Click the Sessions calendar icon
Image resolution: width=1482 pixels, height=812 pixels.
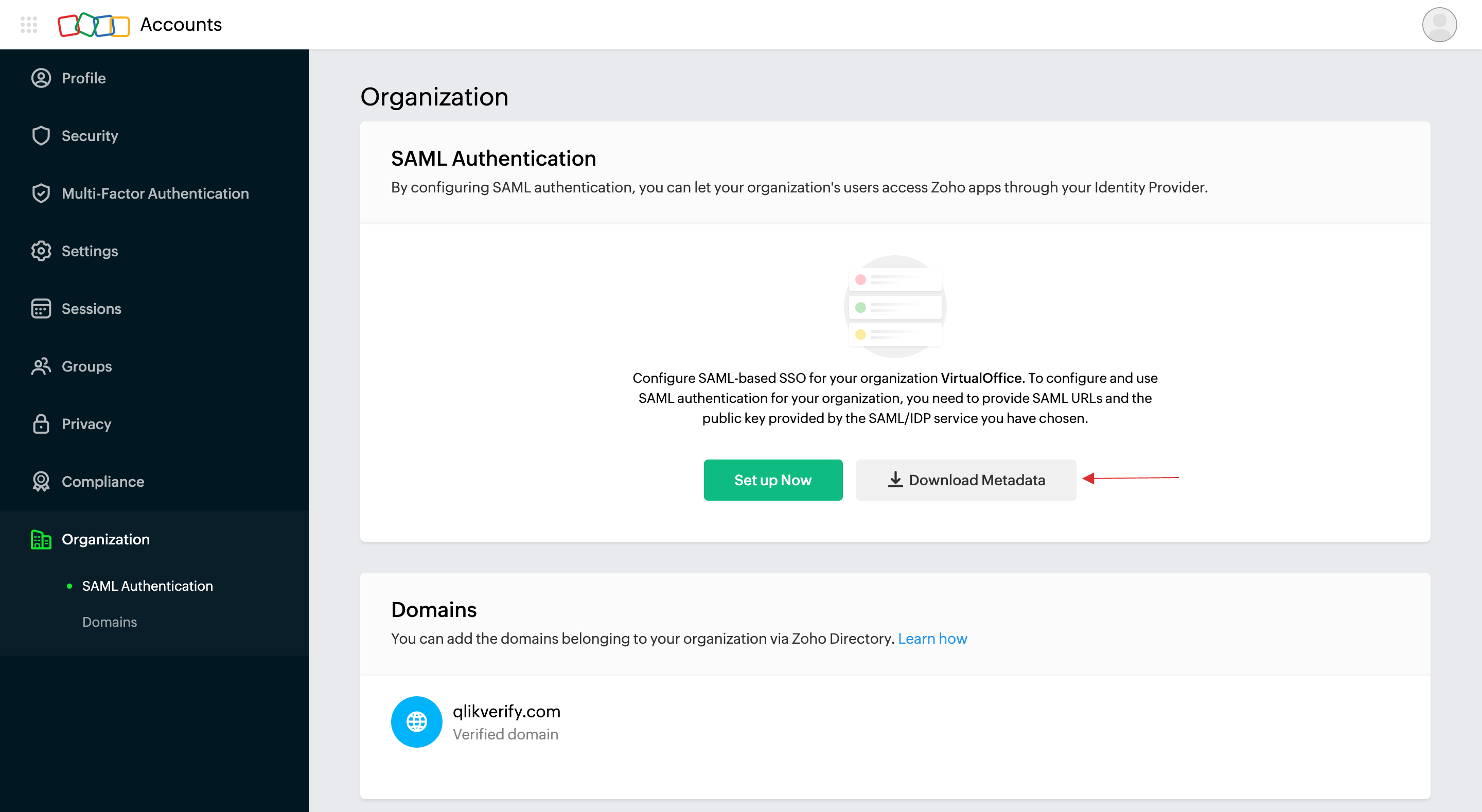point(41,308)
